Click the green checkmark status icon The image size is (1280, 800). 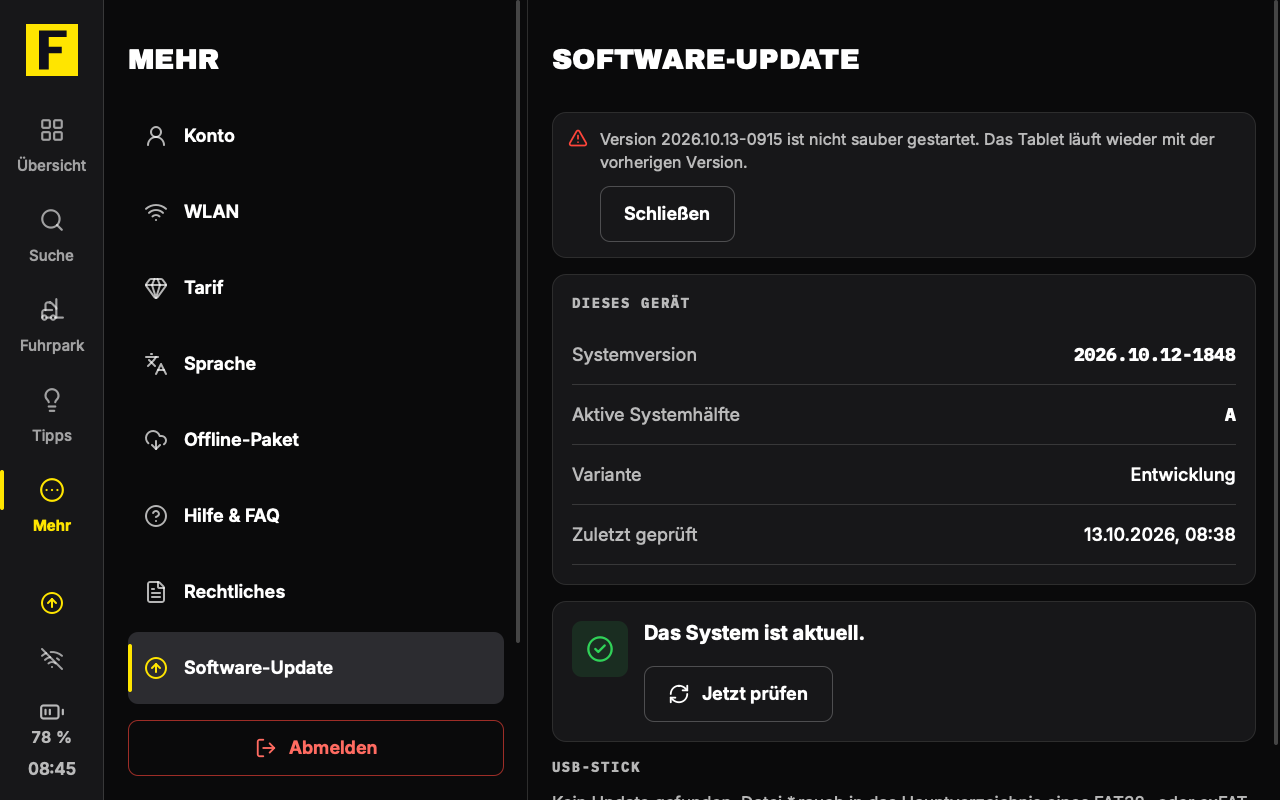pyautogui.click(x=600, y=649)
